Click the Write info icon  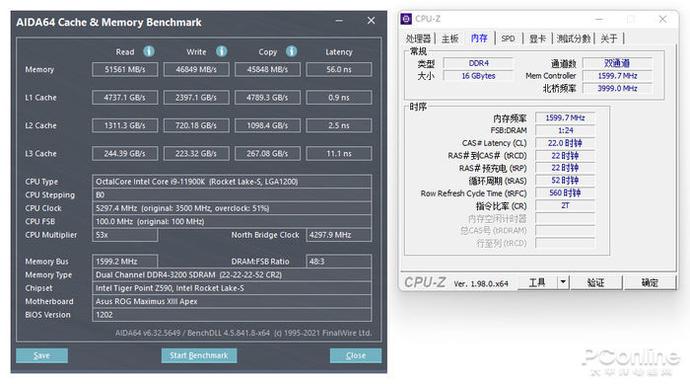pos(221,51)
